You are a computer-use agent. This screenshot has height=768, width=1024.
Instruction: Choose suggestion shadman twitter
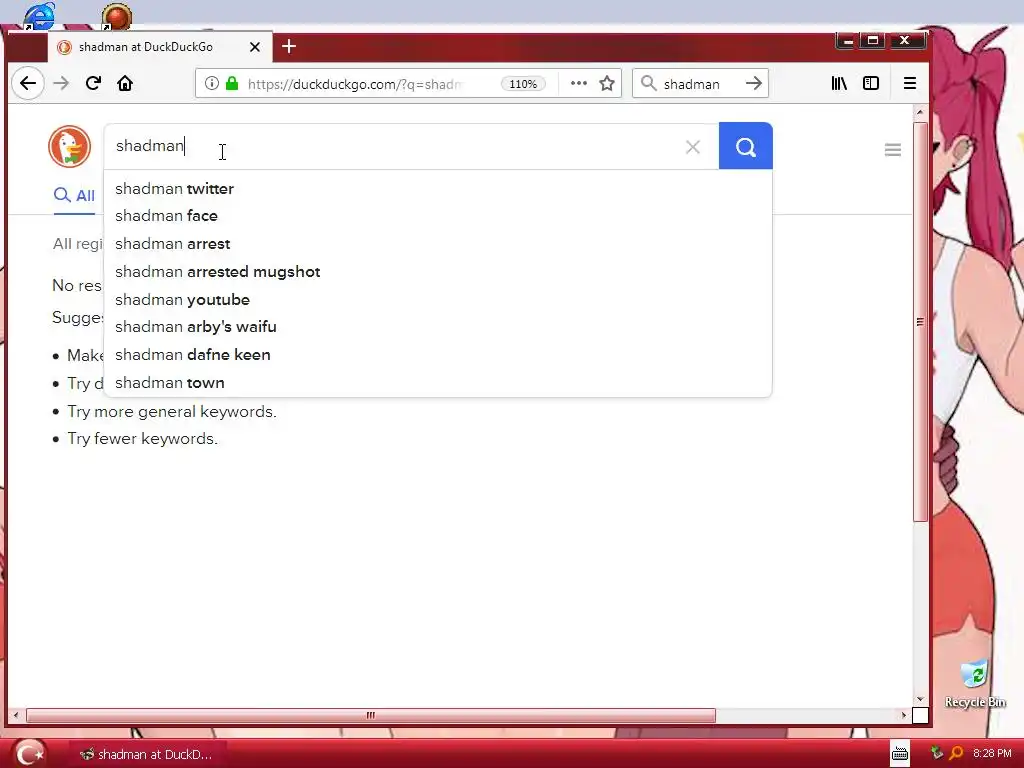[438, 189]
